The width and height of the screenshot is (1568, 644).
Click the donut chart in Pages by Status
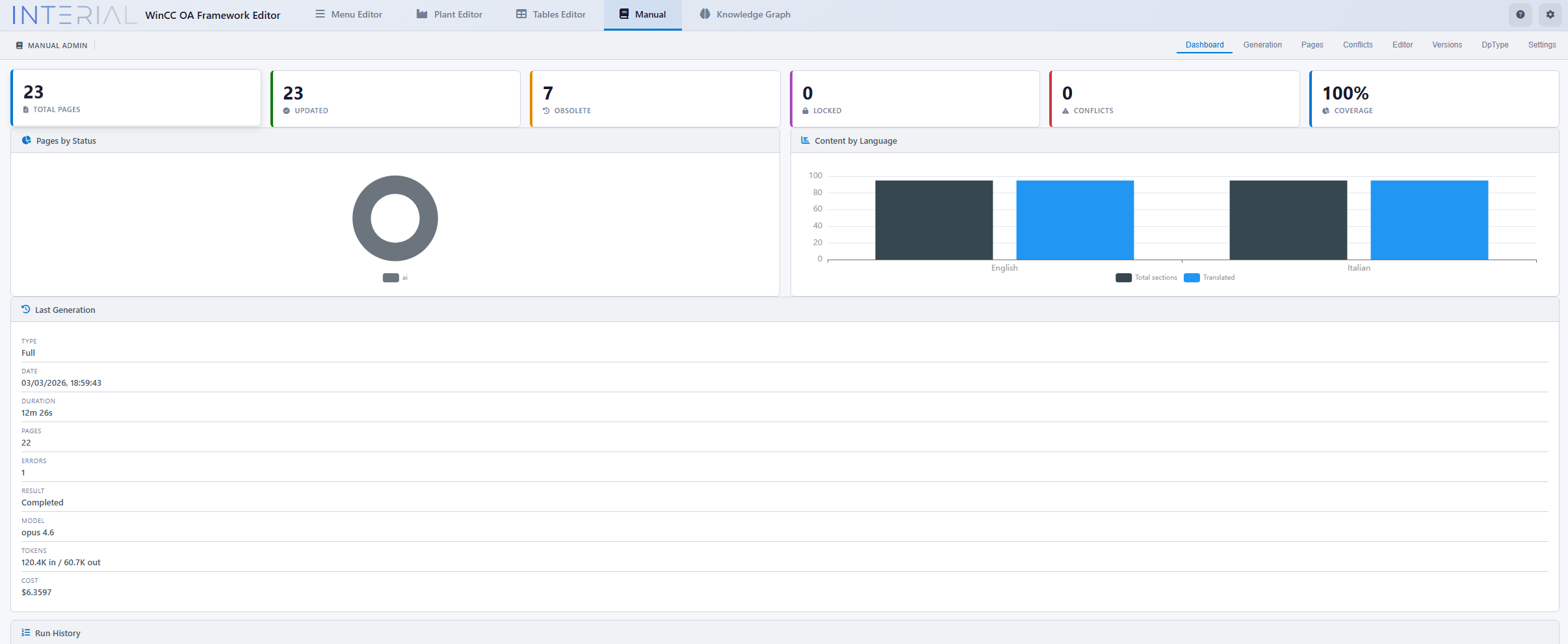[395, 186]
